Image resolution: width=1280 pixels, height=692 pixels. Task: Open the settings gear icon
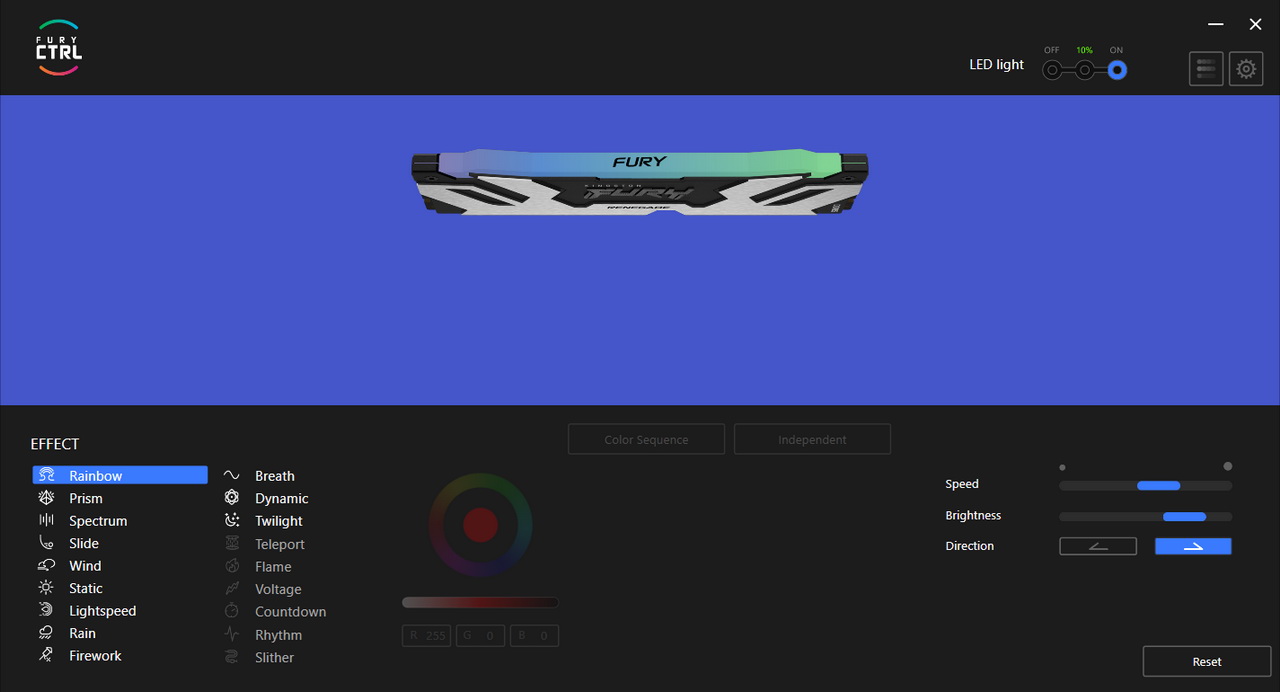[1246, 69]
